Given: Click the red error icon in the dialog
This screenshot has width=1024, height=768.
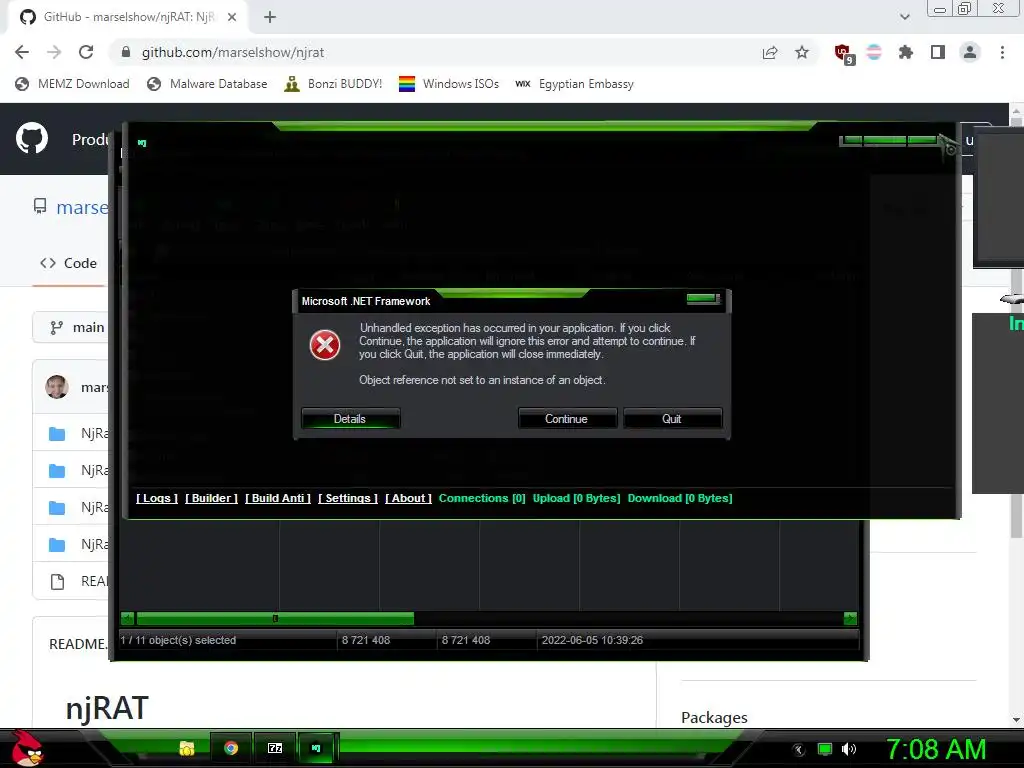Looking at the screenshot, I should [325, 345].
